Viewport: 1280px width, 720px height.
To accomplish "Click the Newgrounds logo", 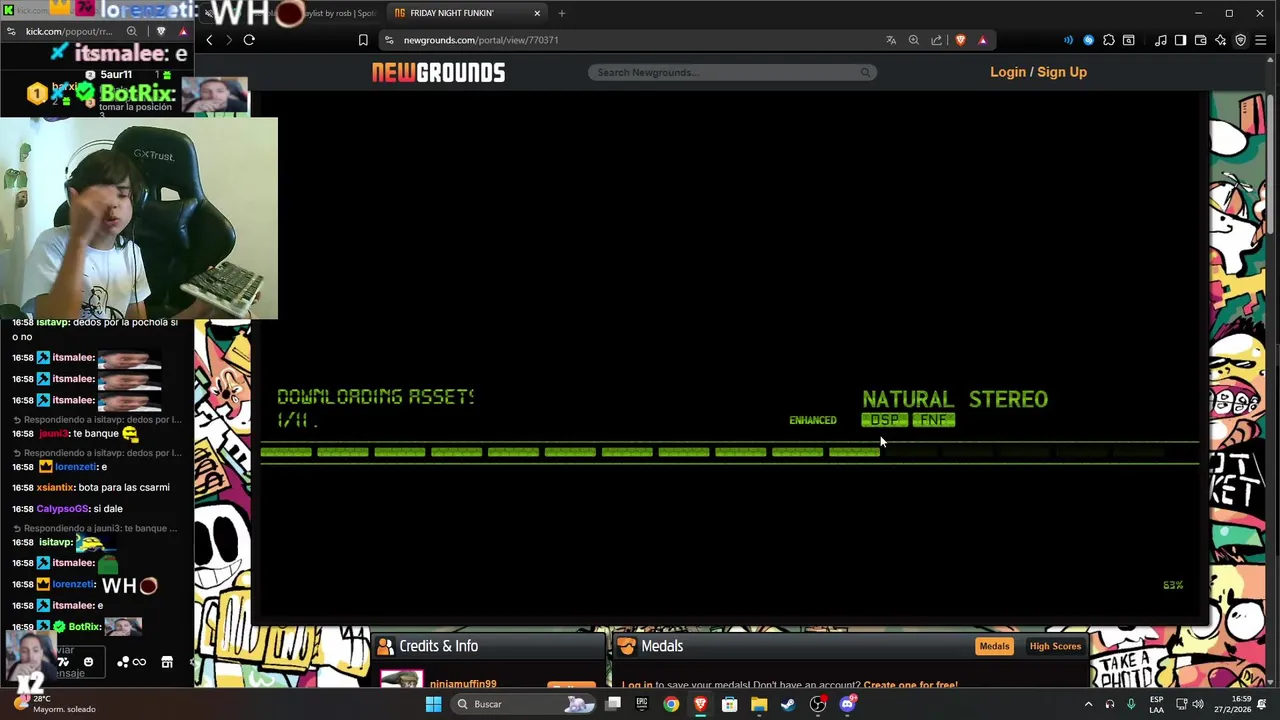I will click(438, 72).
